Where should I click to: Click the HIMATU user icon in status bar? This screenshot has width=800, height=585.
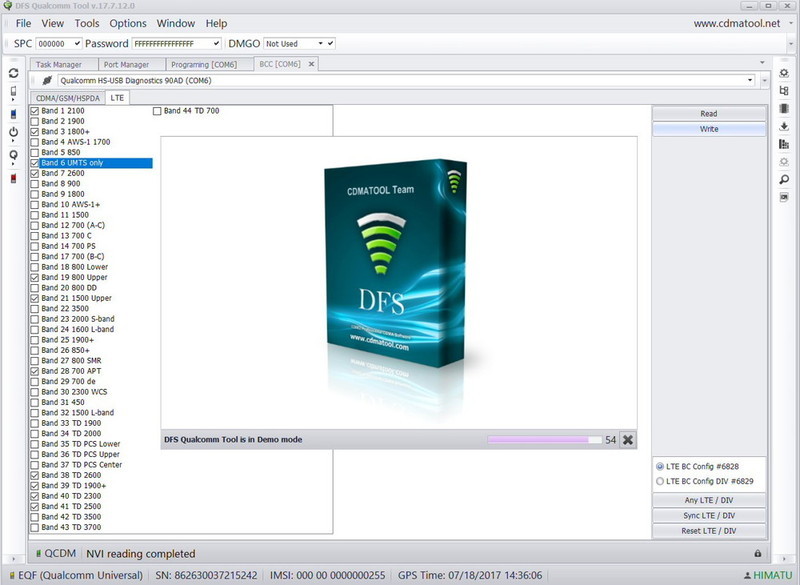(747, 575)
